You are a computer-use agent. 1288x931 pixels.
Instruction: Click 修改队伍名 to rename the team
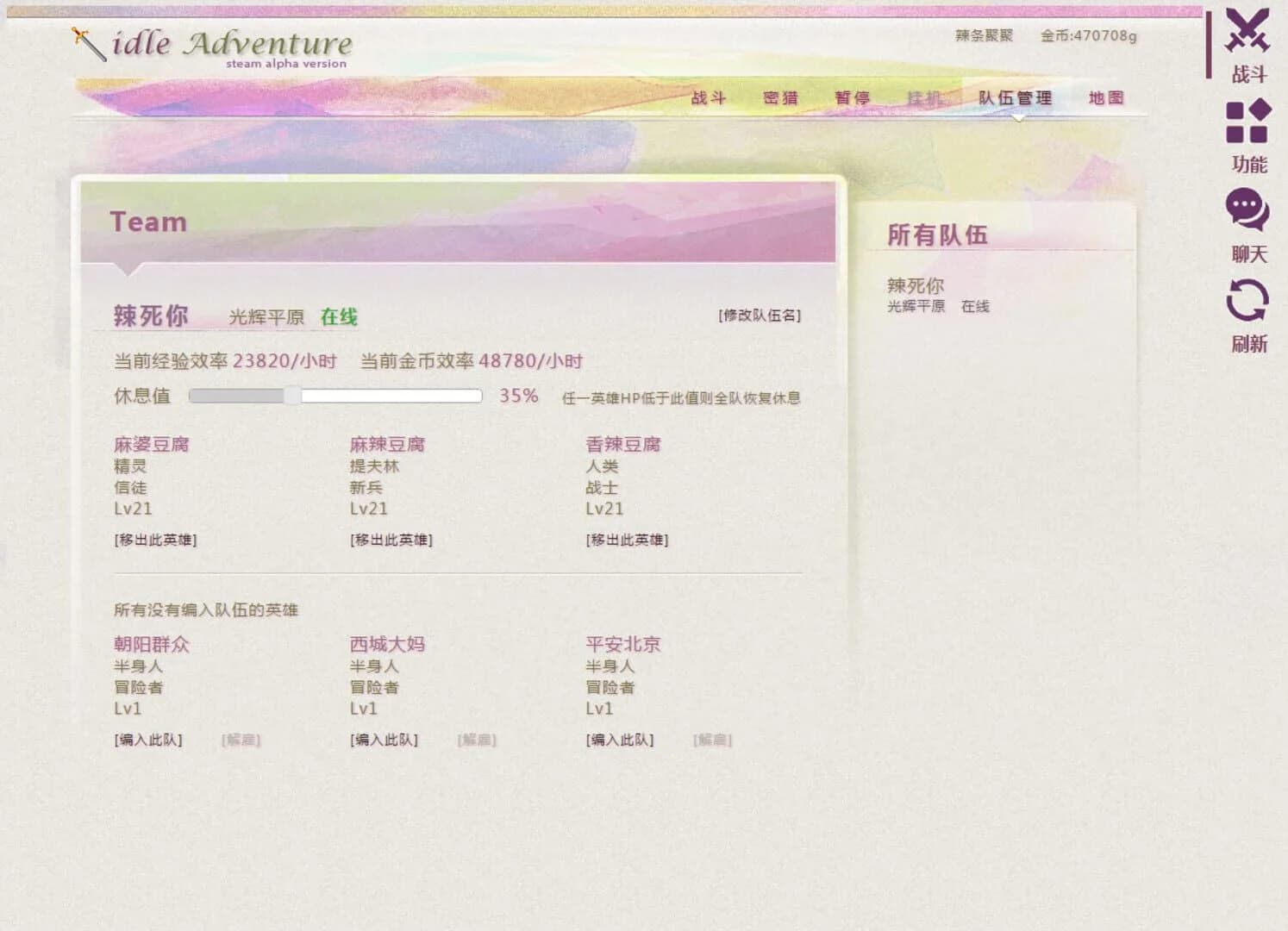[x=760, y=316]
